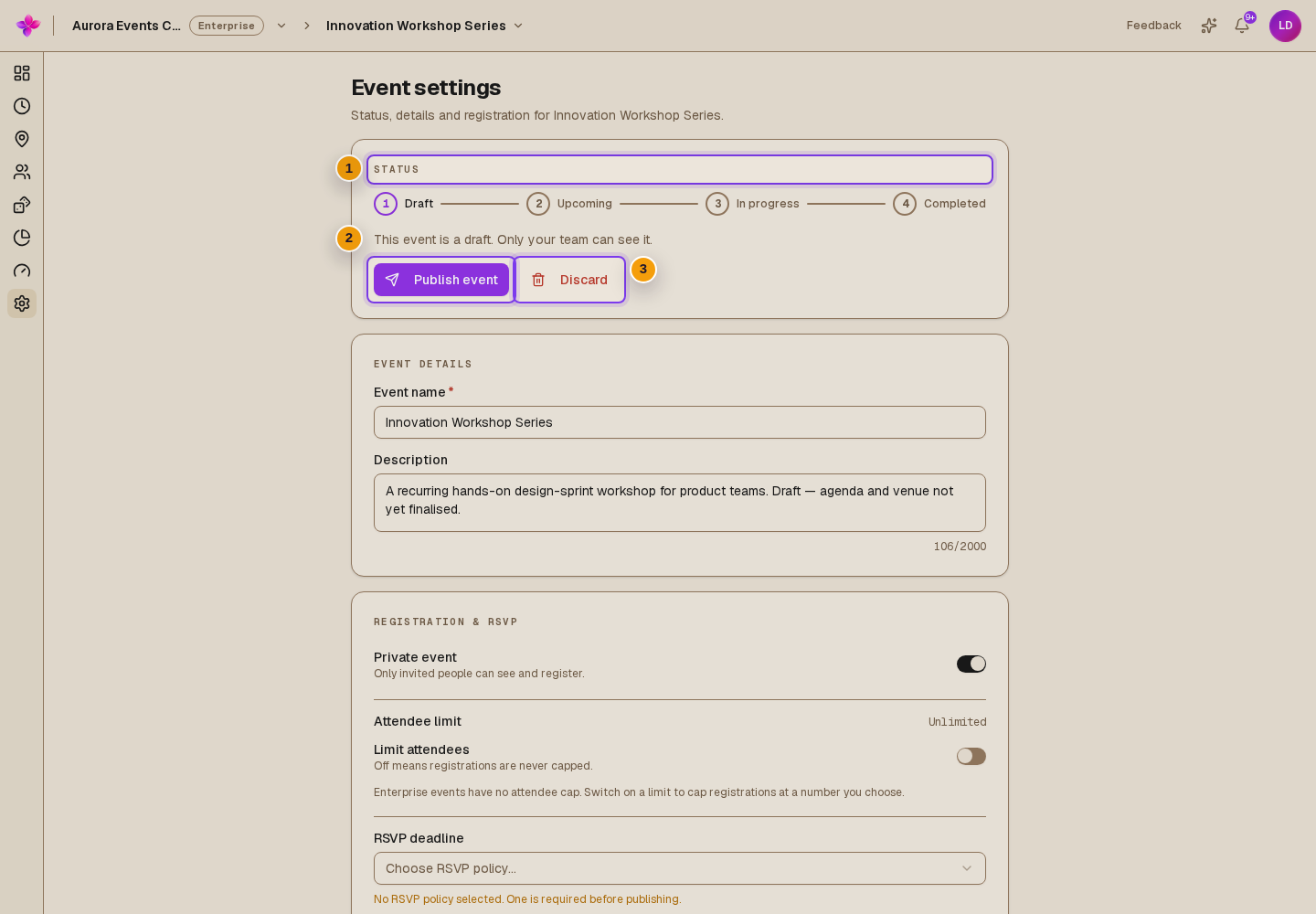1316x914 pixels.
Task: Select the location pin sidebar icon
Action: 22,139
